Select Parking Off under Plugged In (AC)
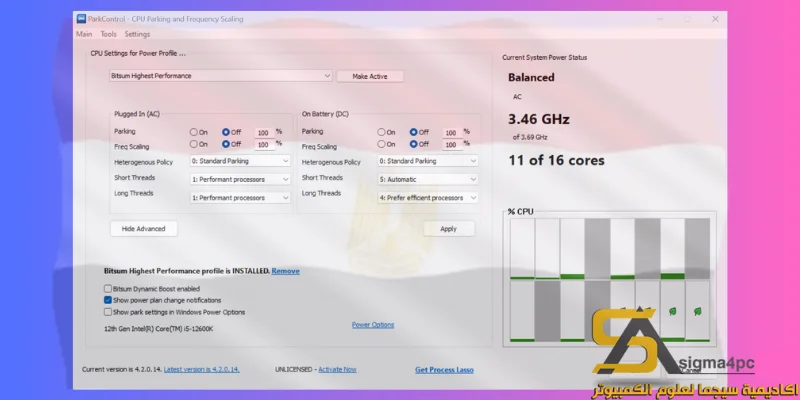The image size is (800, 400). point(232,132)
